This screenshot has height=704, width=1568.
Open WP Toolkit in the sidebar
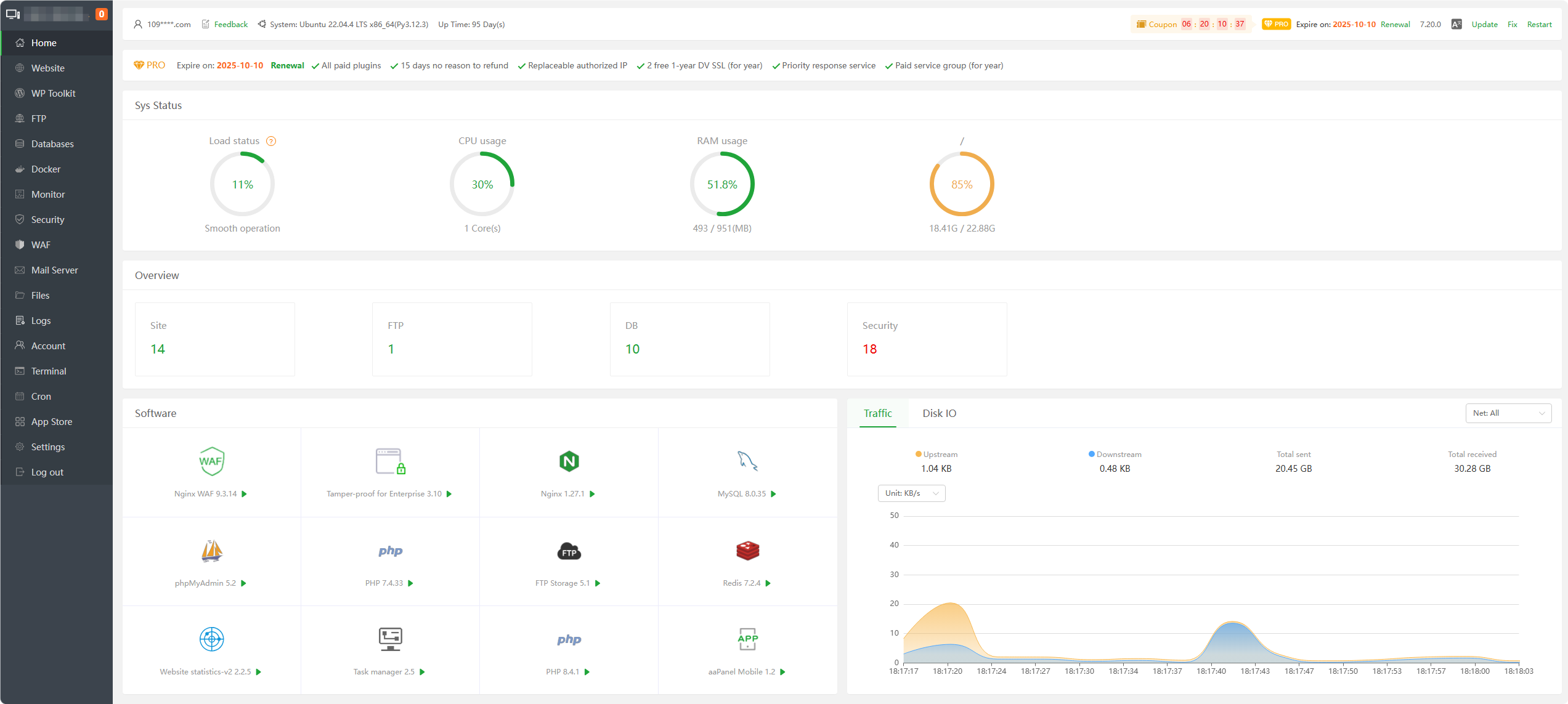(57, 94)
